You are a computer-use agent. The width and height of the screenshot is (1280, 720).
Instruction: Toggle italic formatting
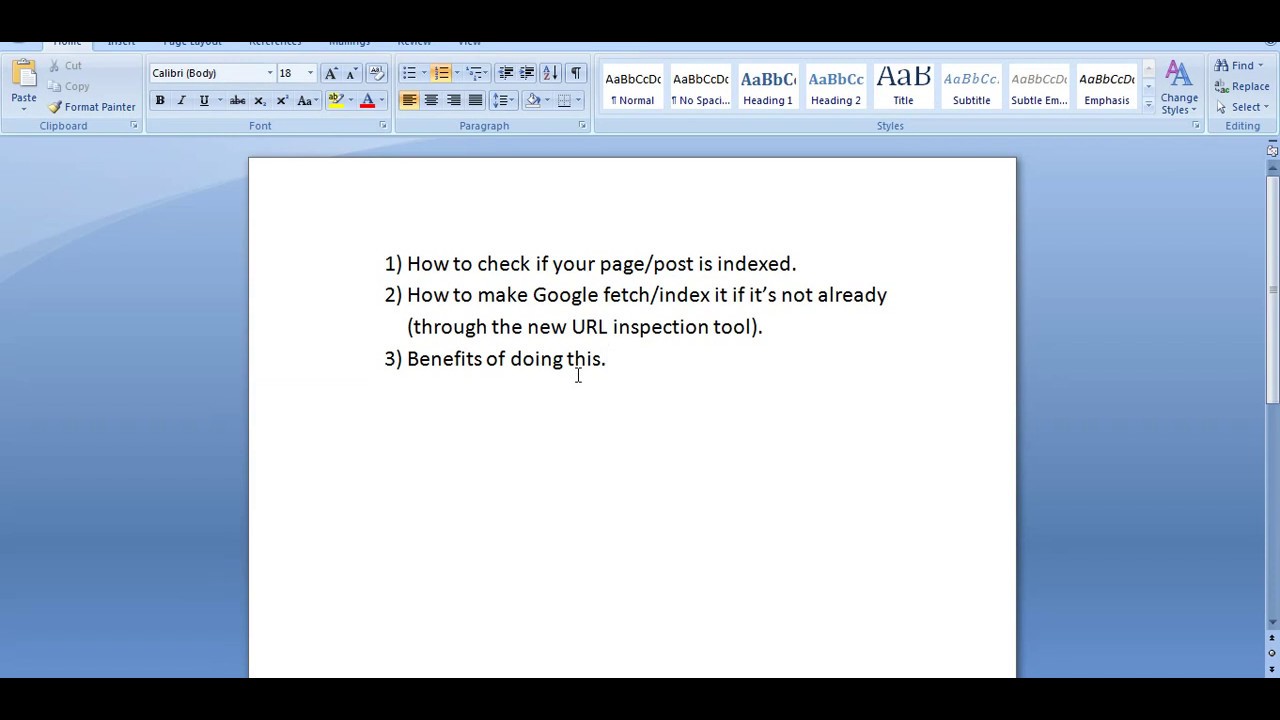[181, 100]
